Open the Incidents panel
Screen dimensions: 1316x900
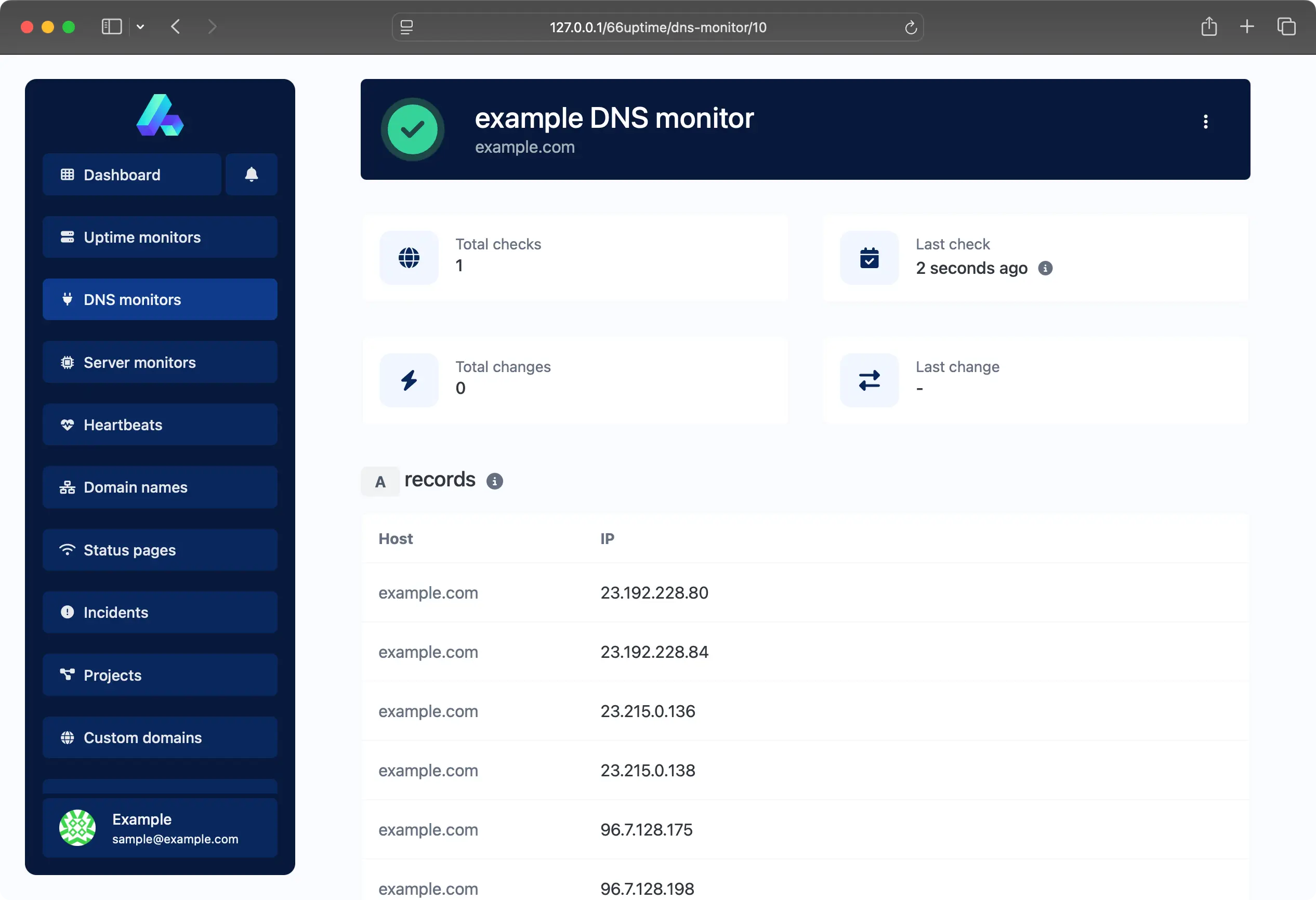(x=115, y=612)
